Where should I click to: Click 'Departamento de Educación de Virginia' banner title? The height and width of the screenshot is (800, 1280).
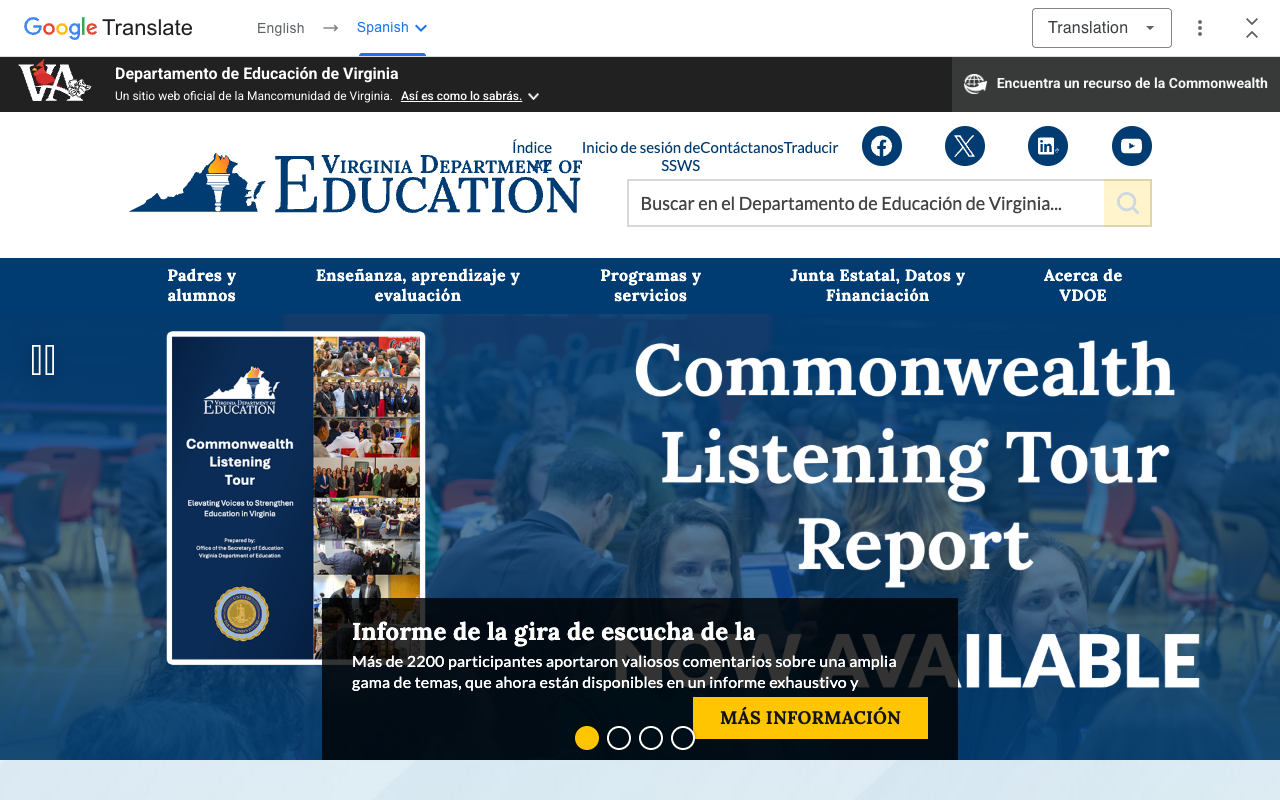pos(257,74)
